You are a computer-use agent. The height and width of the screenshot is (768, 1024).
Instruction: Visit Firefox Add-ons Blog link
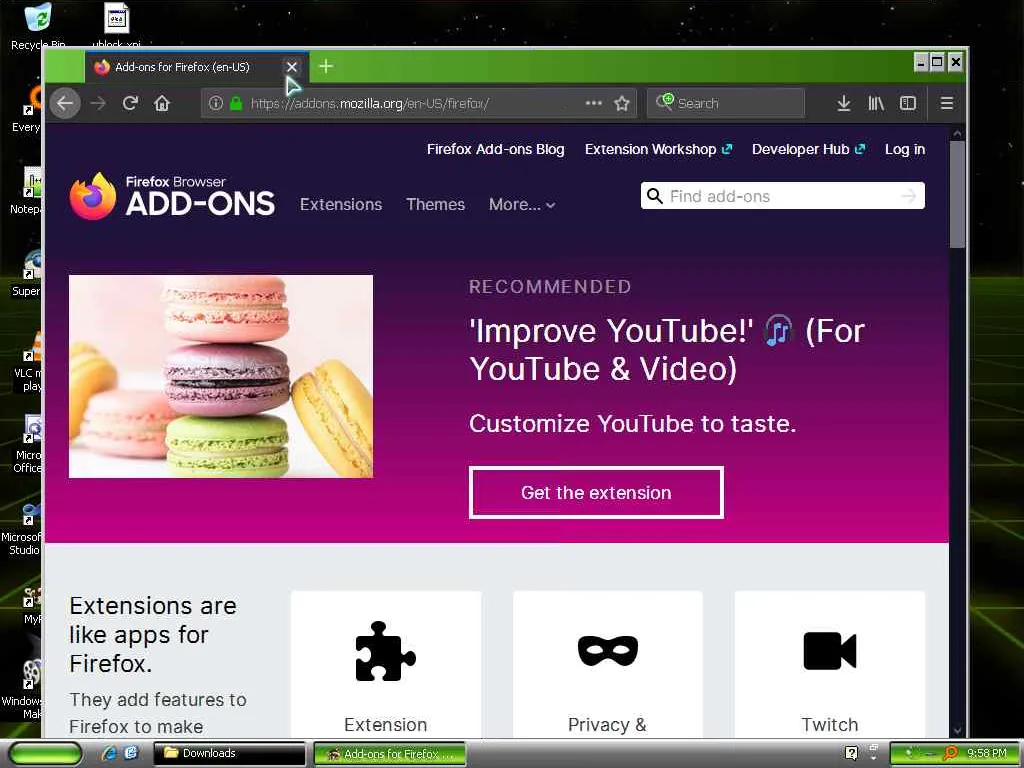pos(496,149)
